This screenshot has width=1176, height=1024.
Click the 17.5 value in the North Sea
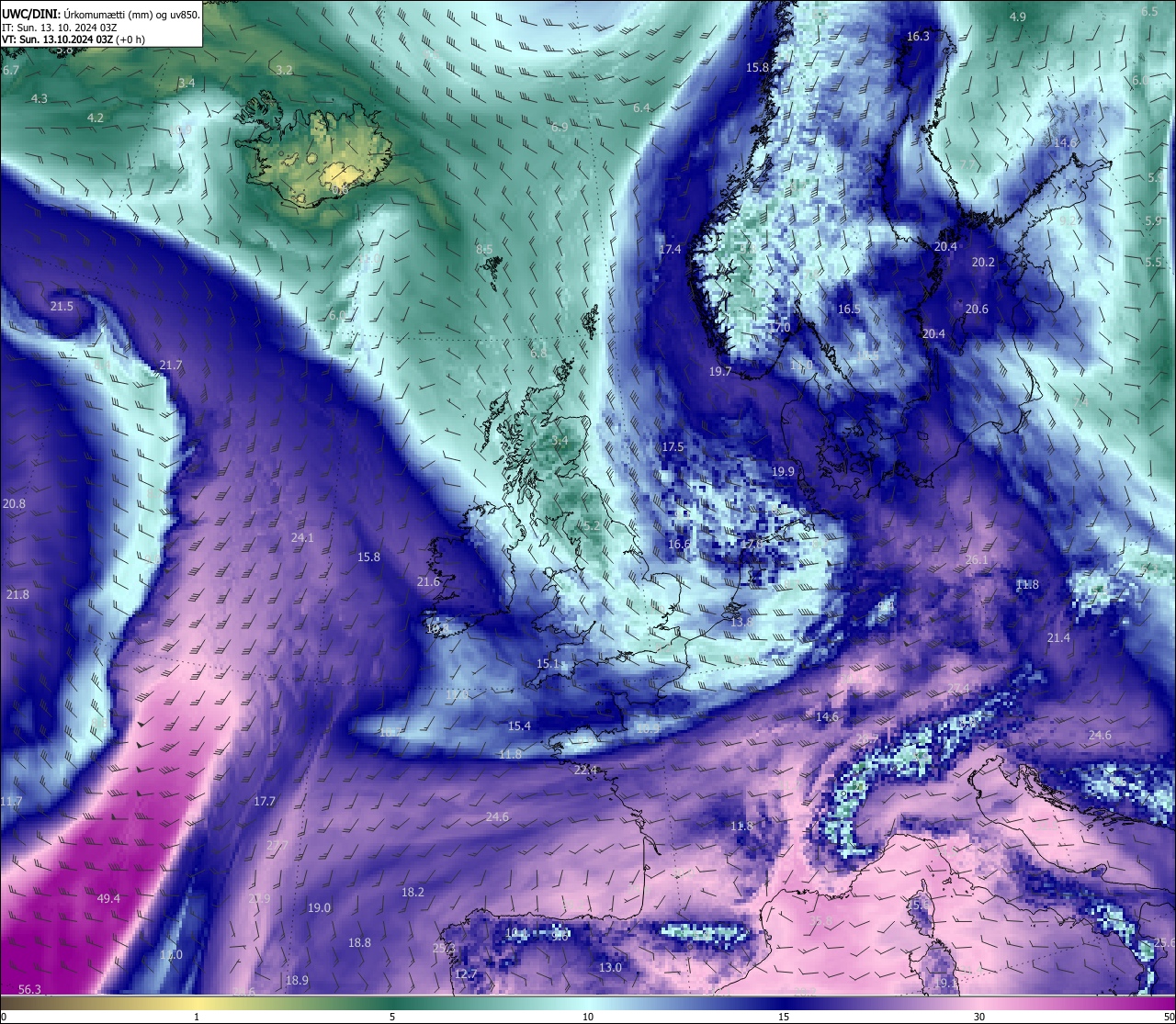(x=673, y=447)
